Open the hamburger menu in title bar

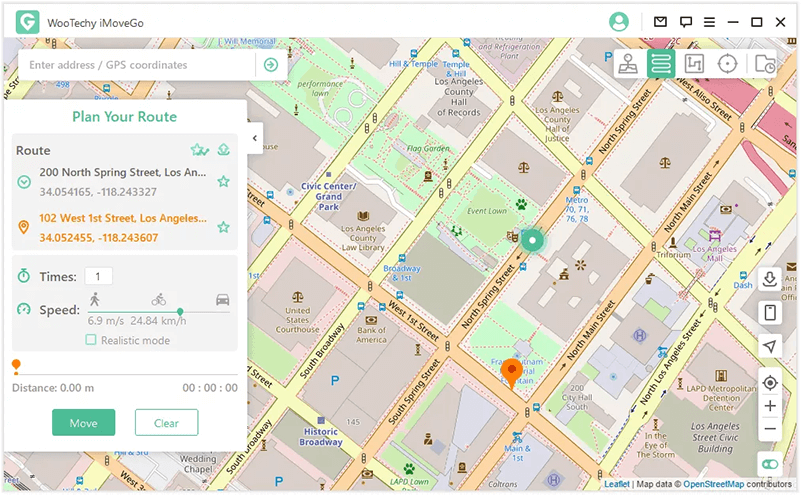[709, 21]
